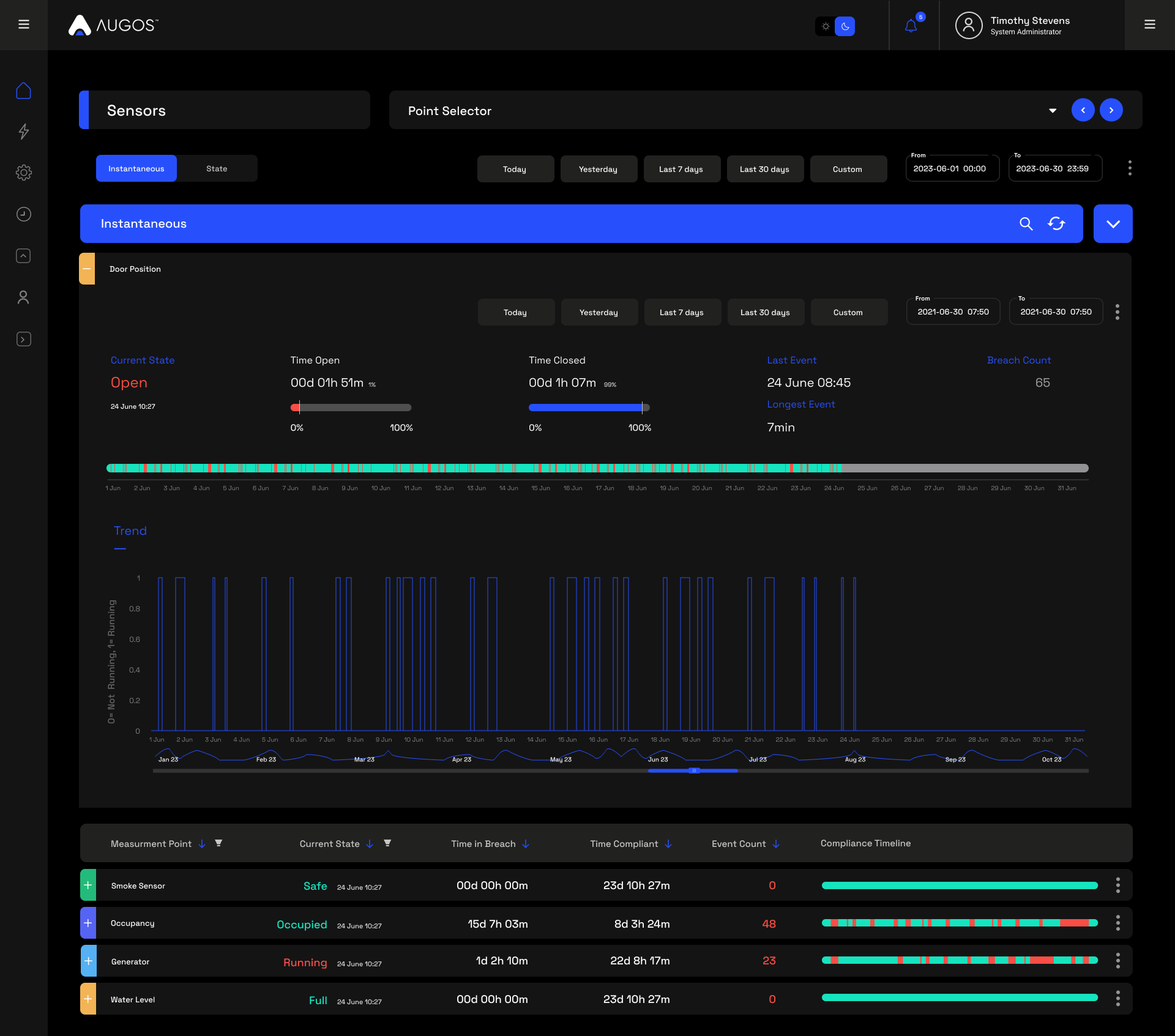
Task: Sort by Time in Breach column
Action: 526,844
